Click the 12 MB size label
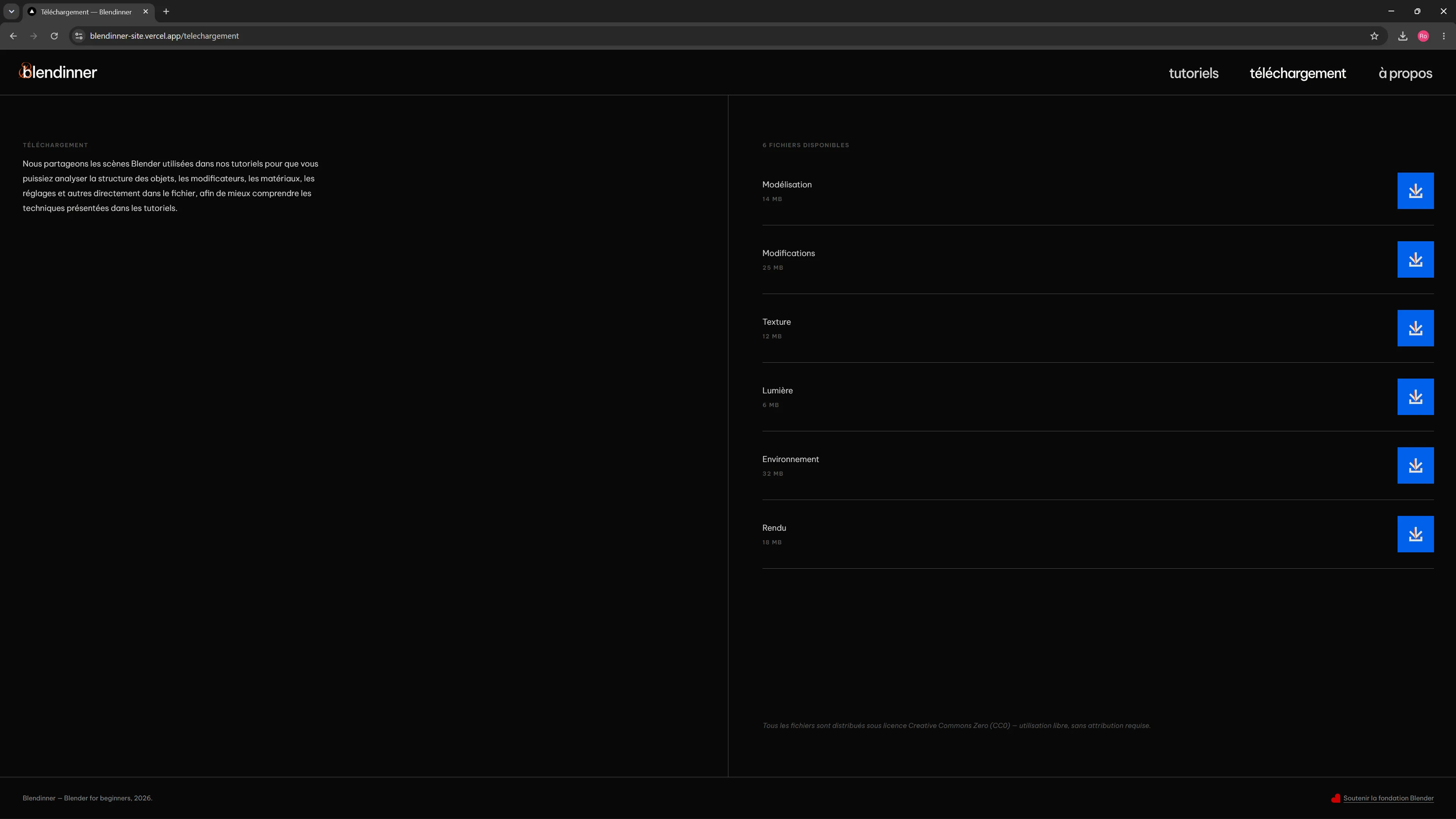1456x819 pixels. tap(772, 336)
